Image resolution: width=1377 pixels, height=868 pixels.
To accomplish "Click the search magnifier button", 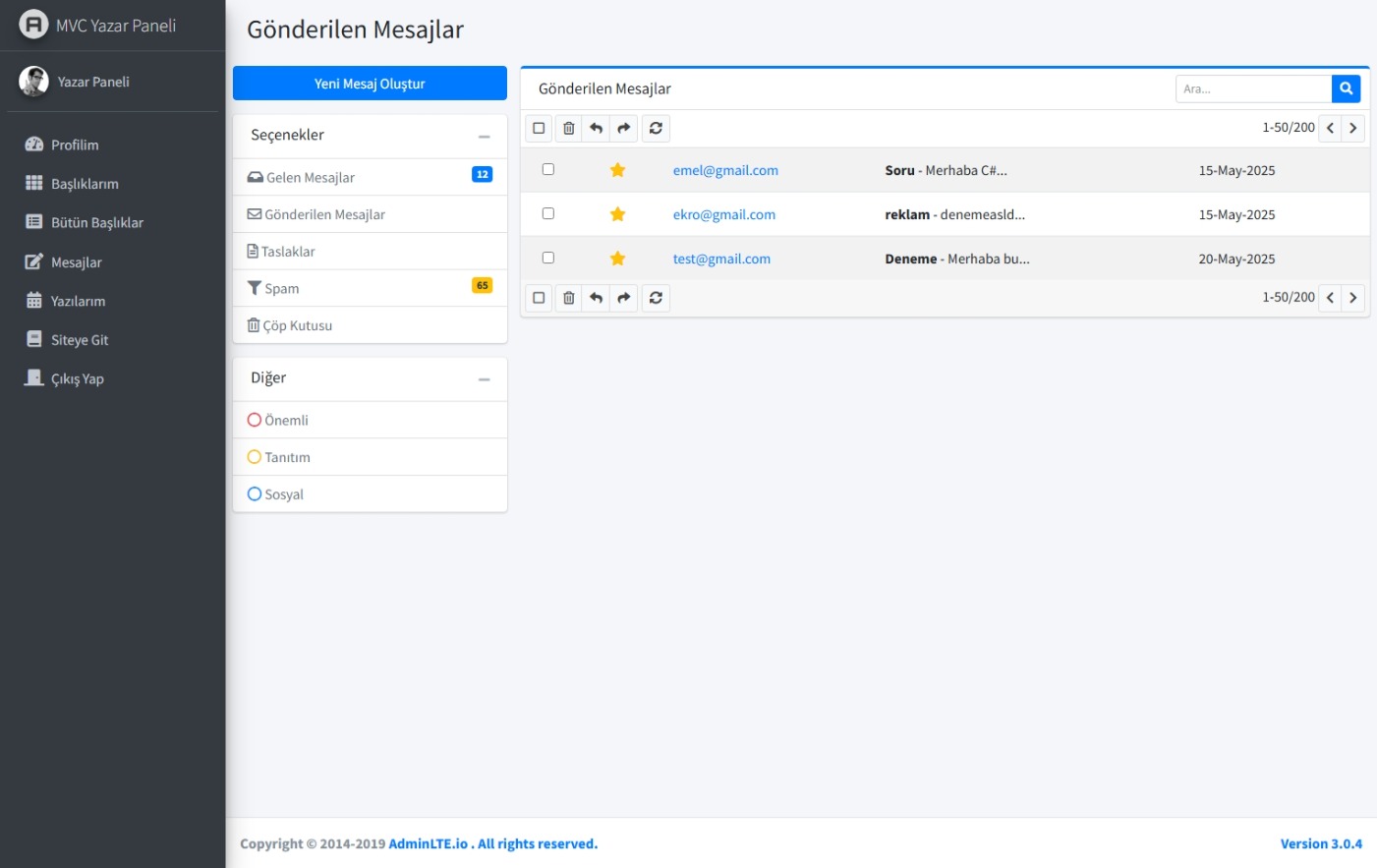I will click(x=1346, y=88).
